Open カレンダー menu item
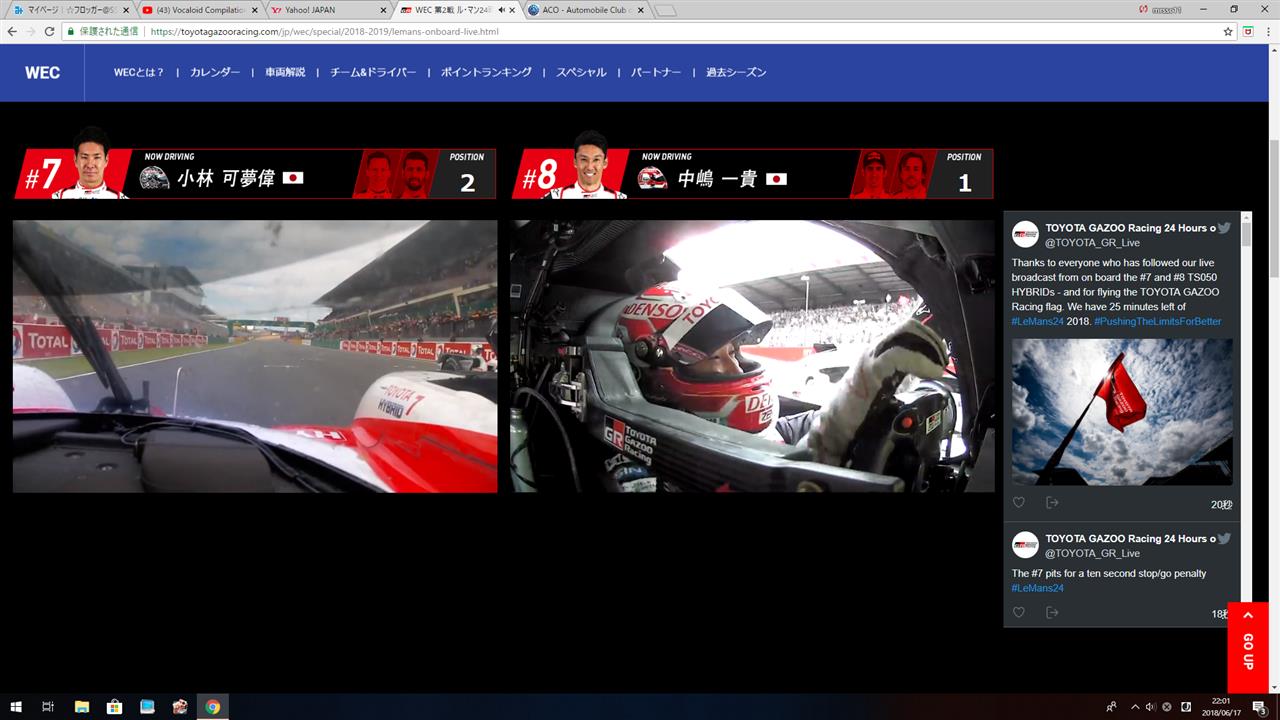 coord(215,72)
